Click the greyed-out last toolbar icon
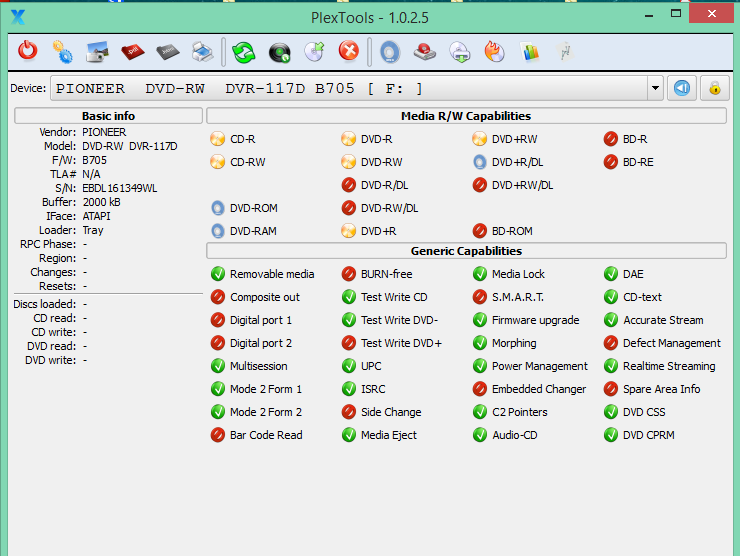740x556 pixels. [565, 52]
